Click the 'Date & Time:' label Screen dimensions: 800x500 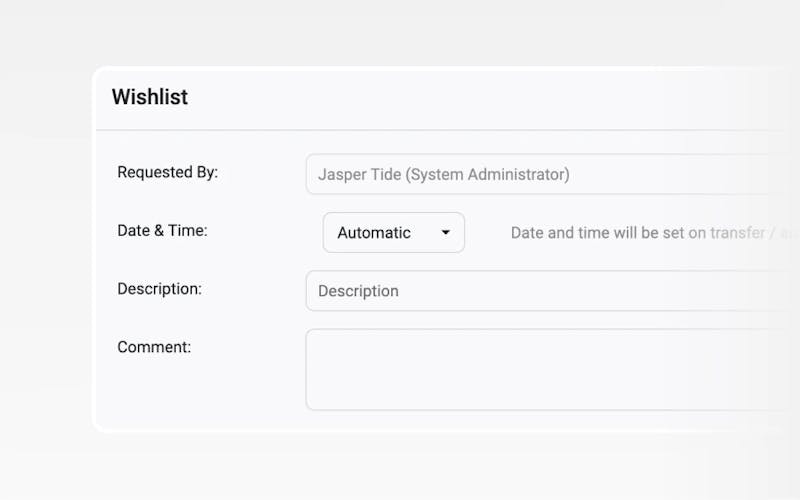coord(162,231)
